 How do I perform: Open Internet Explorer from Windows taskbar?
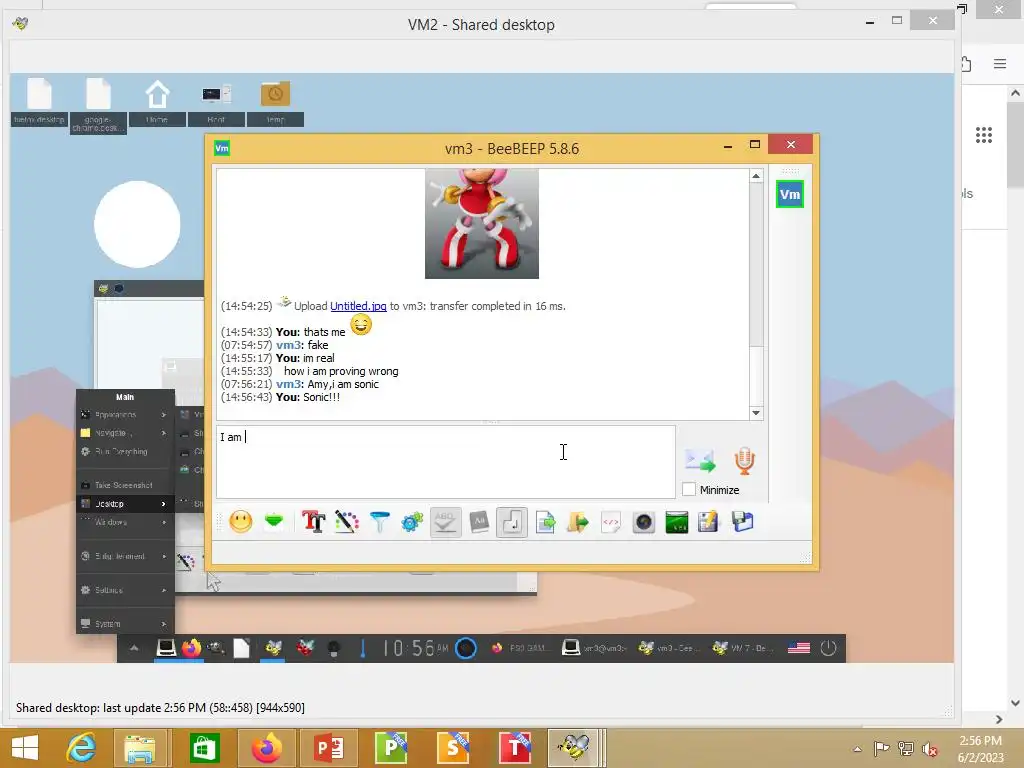81,748
